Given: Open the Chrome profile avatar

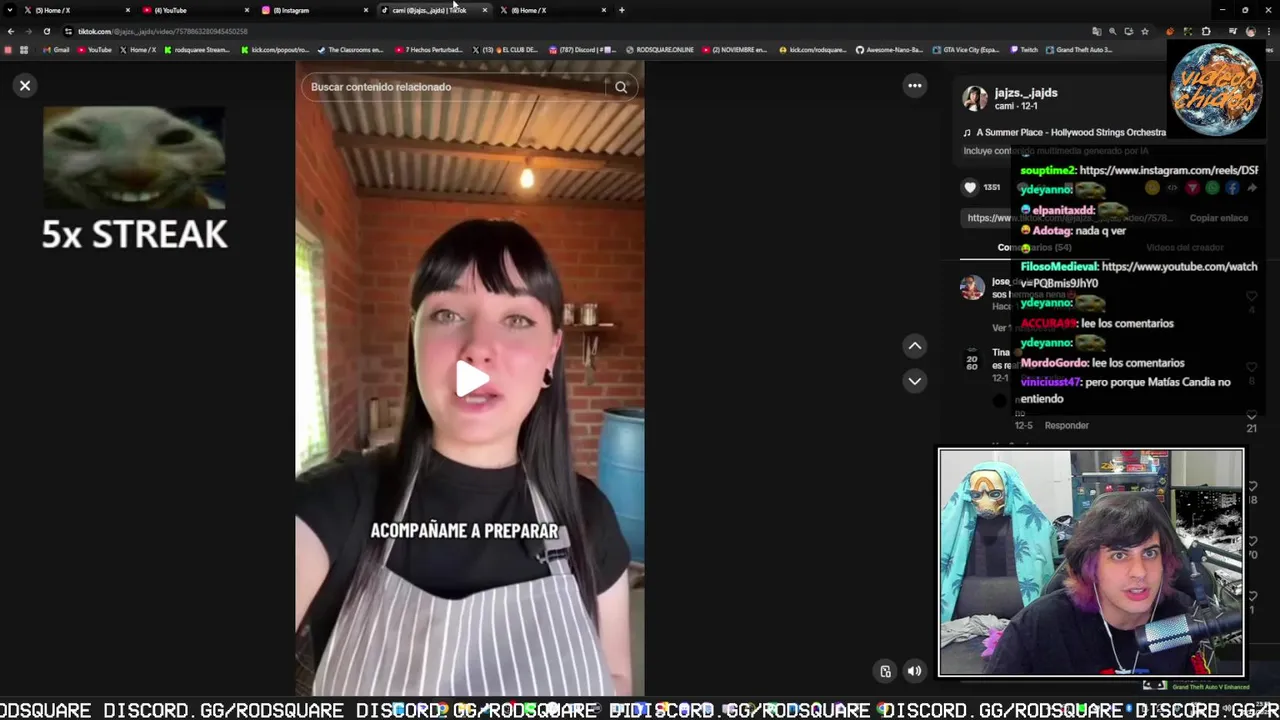Looking at the screenshot, I should tap(1250, 31).
